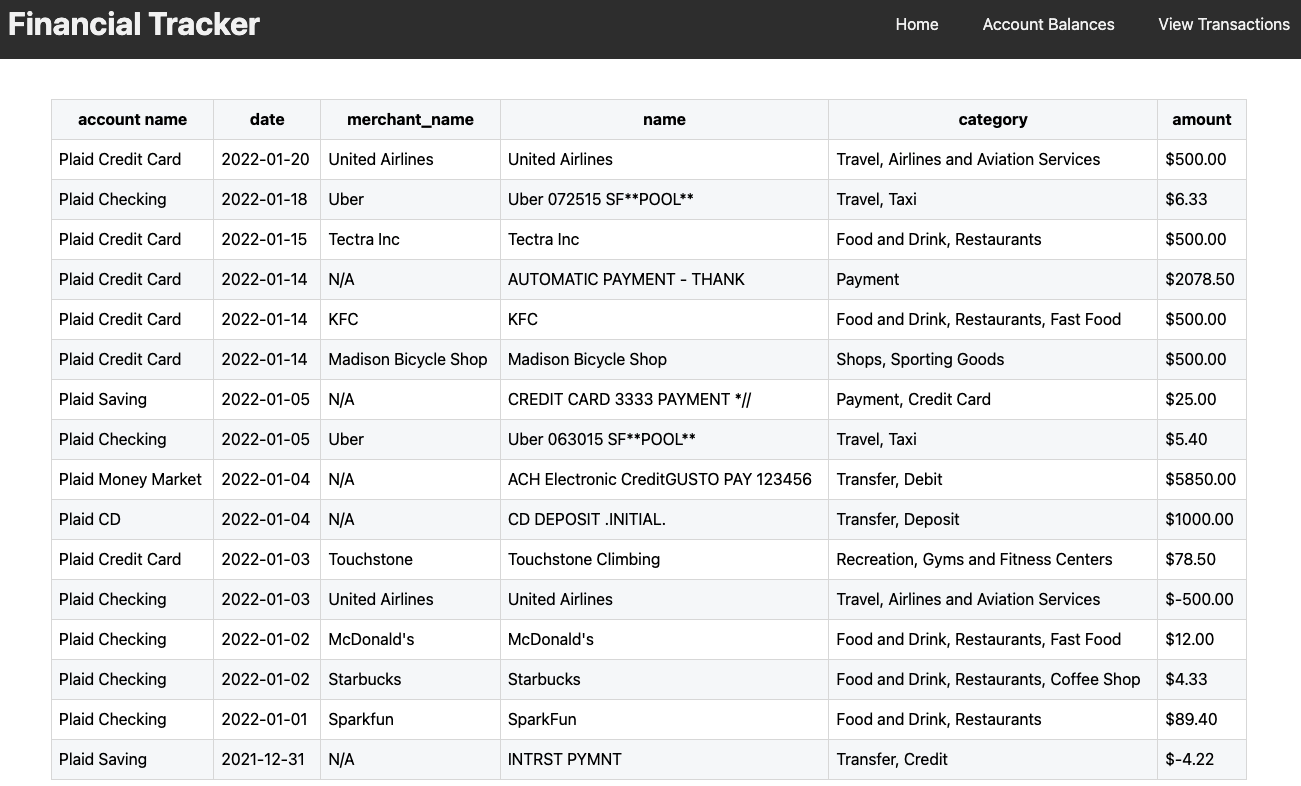
Task: Open View Transactions link
Action: (1224, 24)
